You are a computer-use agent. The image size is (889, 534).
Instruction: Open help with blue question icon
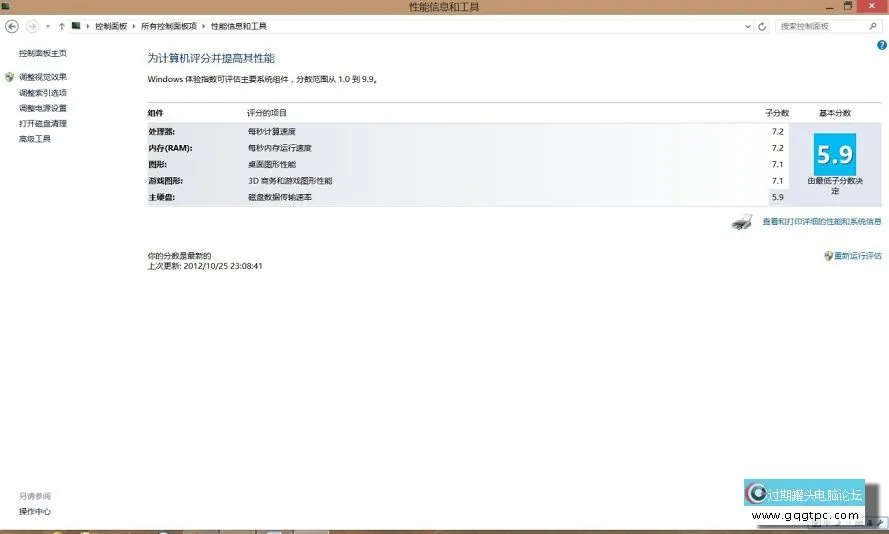point(882,45)
